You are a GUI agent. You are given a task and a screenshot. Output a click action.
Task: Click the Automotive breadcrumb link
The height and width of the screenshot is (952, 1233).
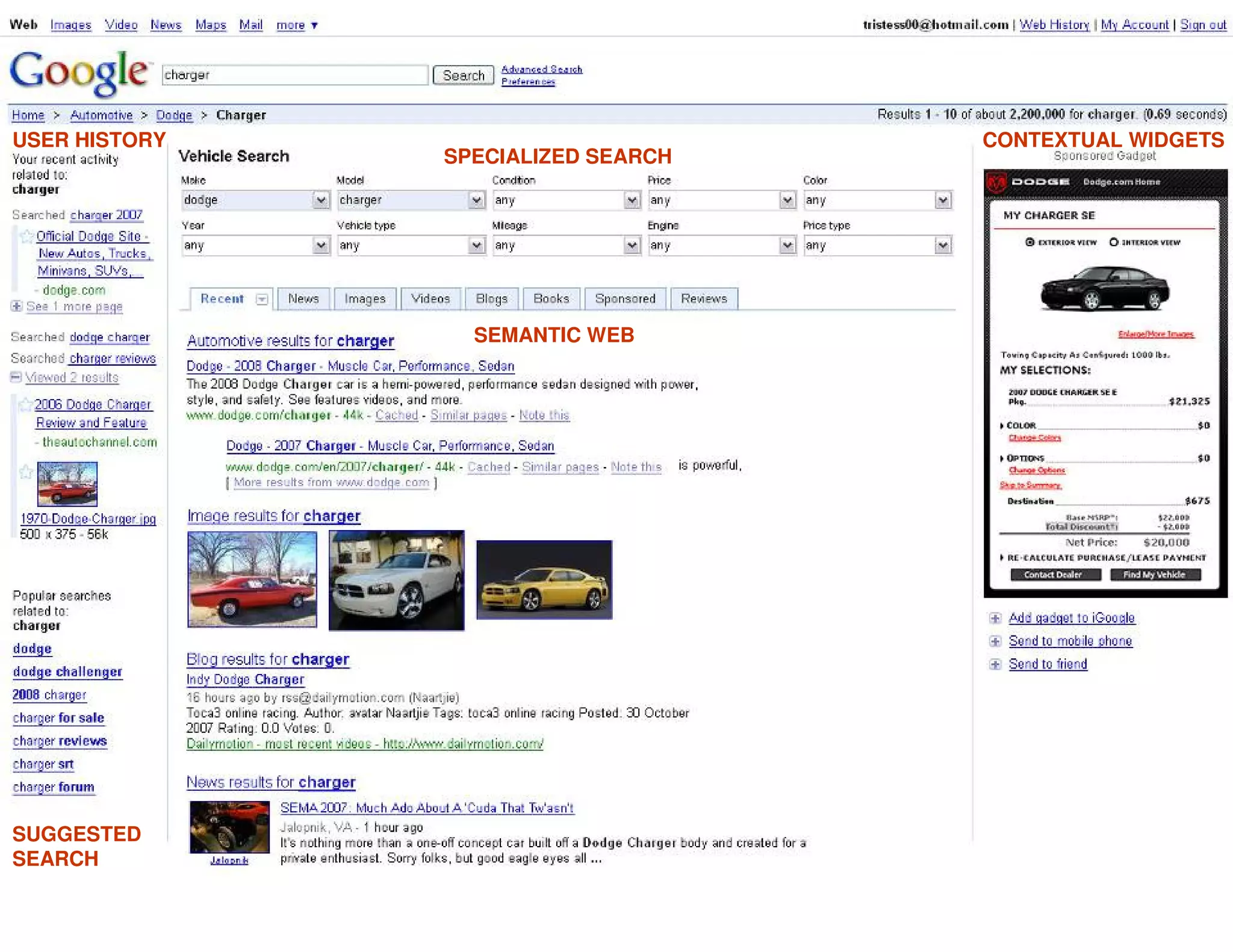pos(102,115)
